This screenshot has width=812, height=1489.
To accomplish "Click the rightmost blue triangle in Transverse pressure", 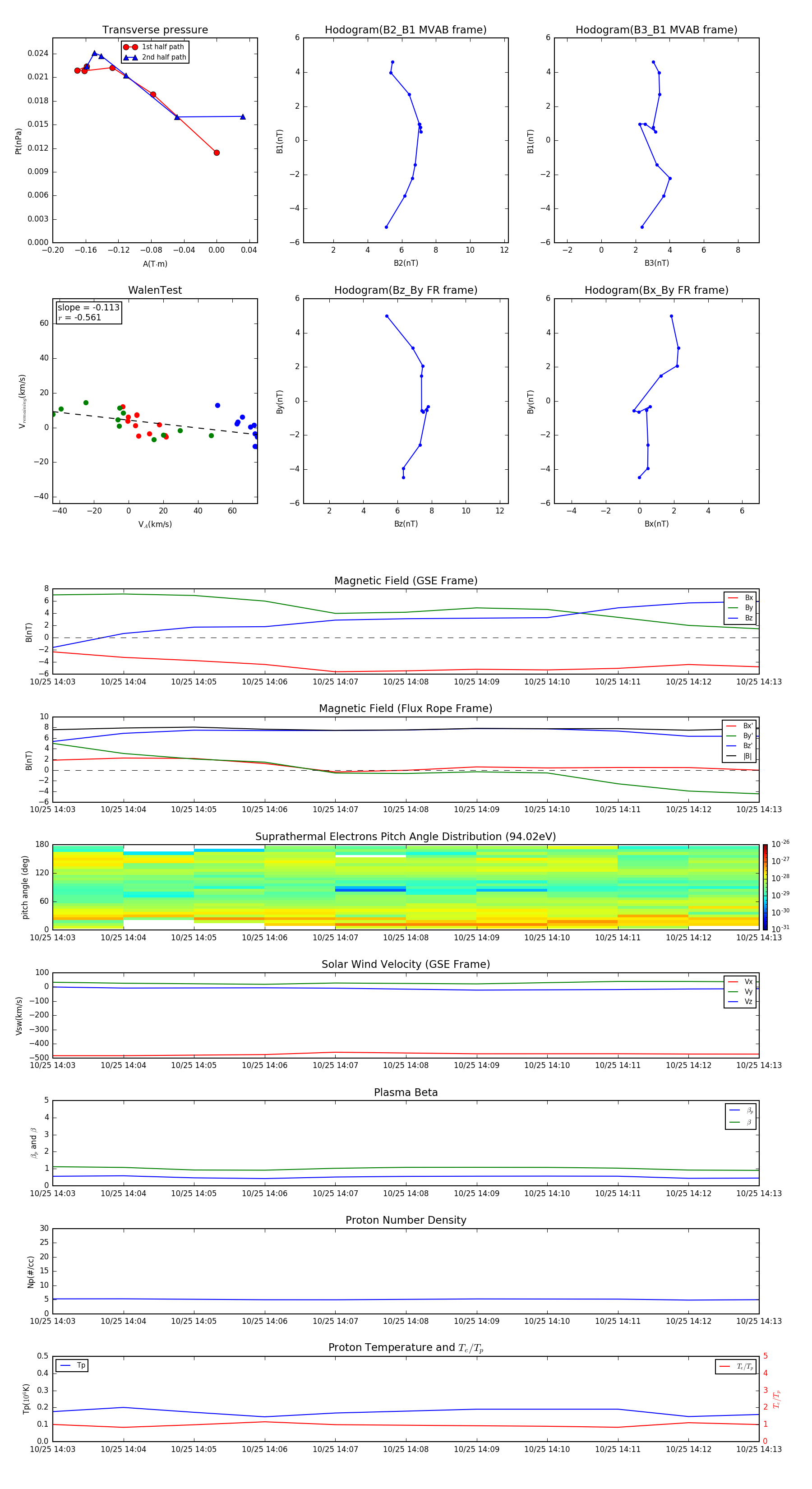I will coord(243,117).
